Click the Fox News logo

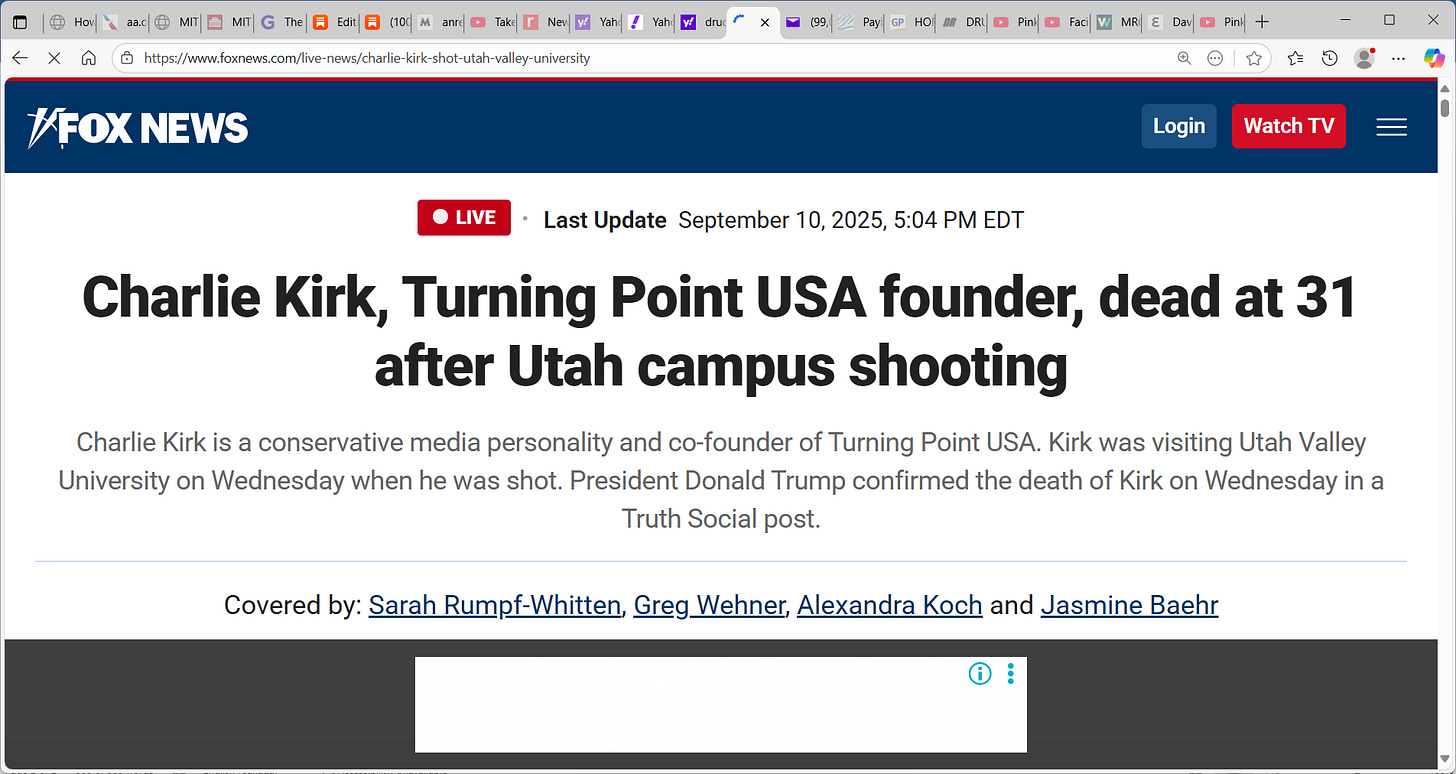click(x=138, y=127)
